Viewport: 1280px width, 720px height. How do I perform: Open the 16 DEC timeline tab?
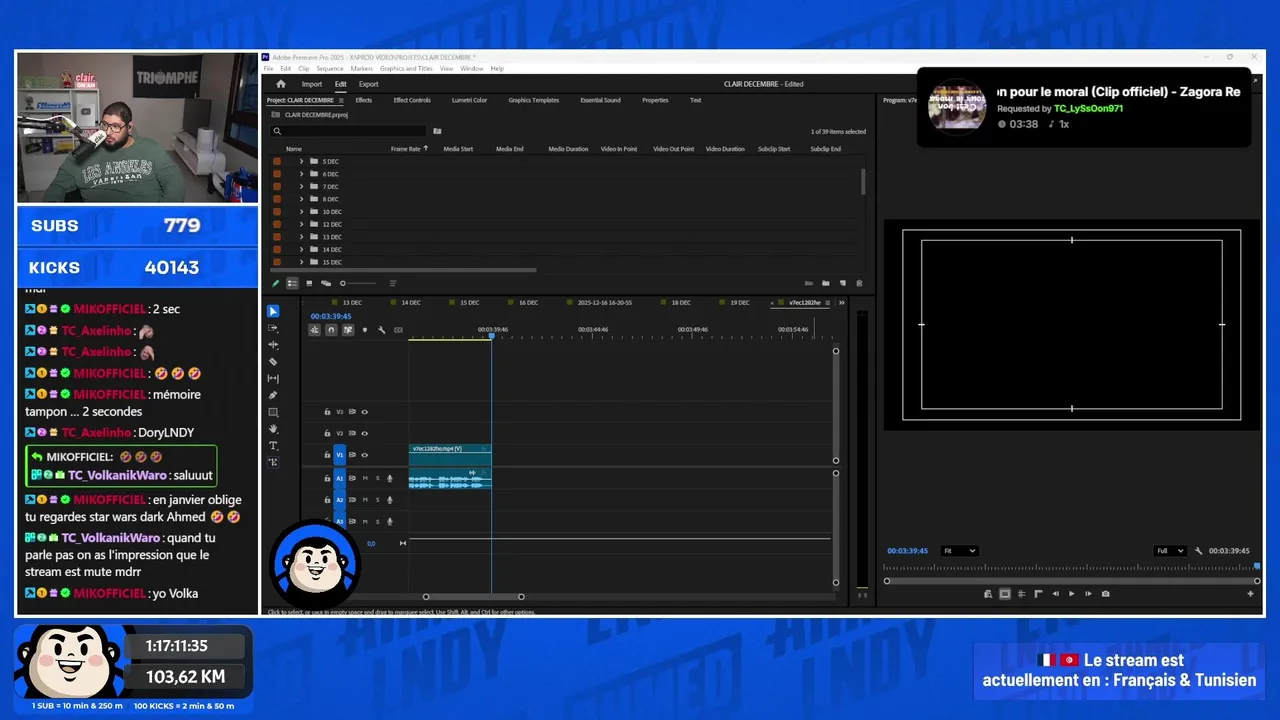pos(528,302)
